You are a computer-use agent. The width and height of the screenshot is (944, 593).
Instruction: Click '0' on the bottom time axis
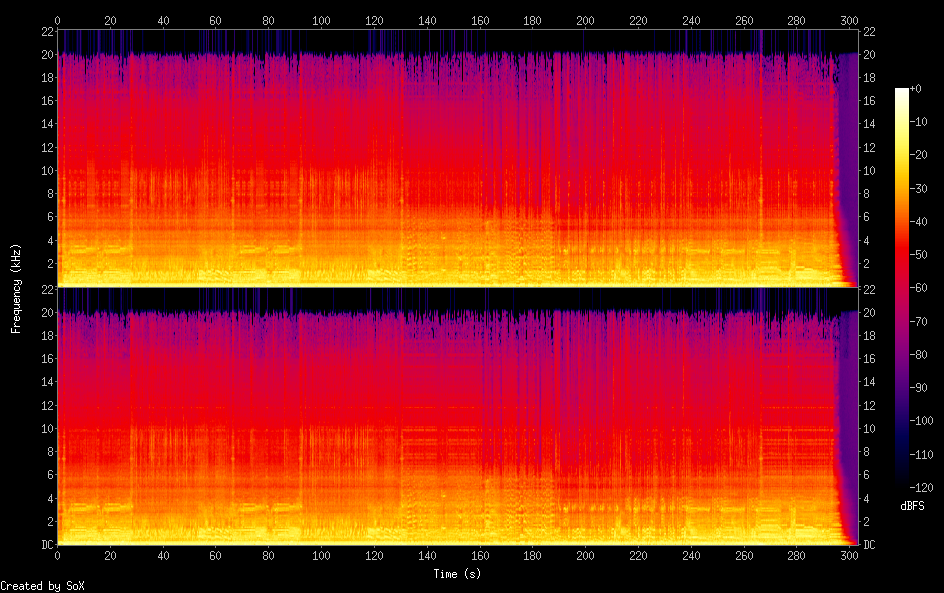point(57,556)
